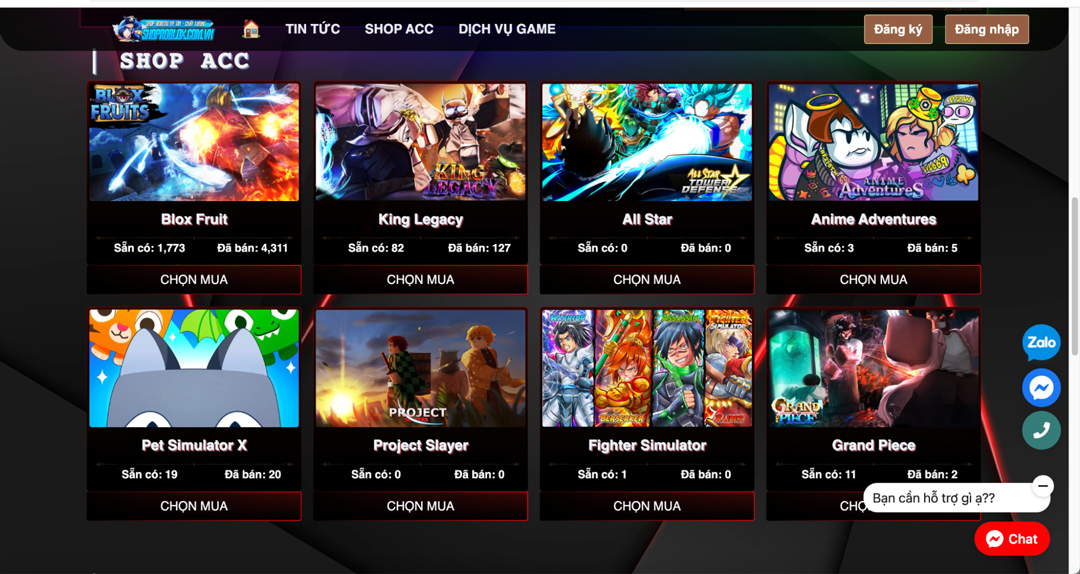Viewport: 1080px width, 574px height.
Task: Select CHỌN MUA under Blox Fruit
Action: (194, 280)
